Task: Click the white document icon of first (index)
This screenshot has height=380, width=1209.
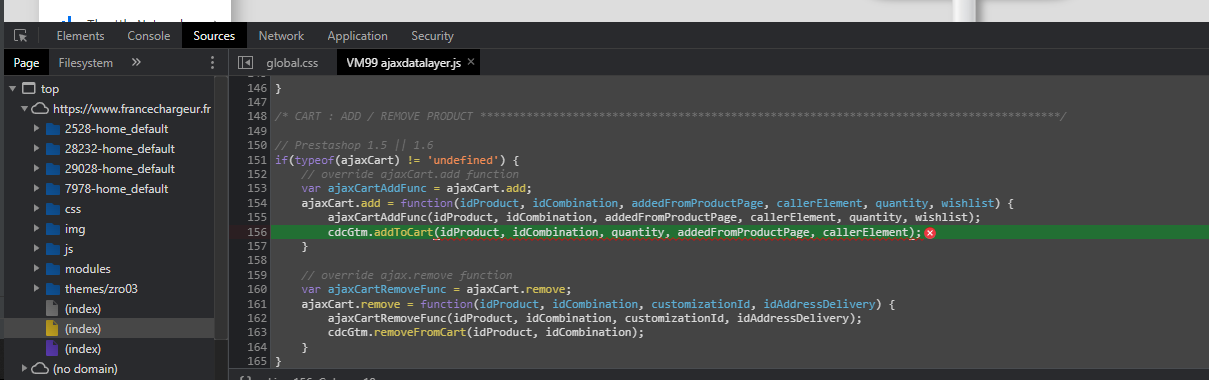Action: click(53, 309)
